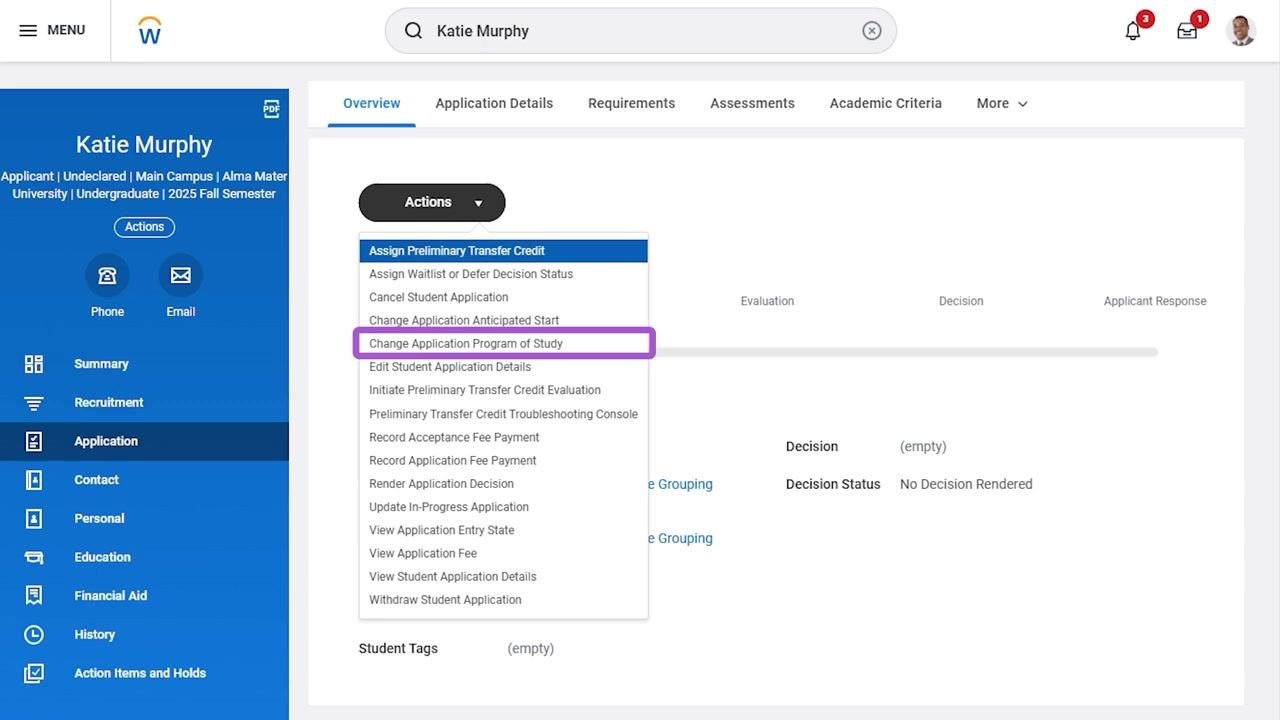Switch to the Assessments tab
The height and width of the screenshot is (720, 1280).
(x=752, y=103)
